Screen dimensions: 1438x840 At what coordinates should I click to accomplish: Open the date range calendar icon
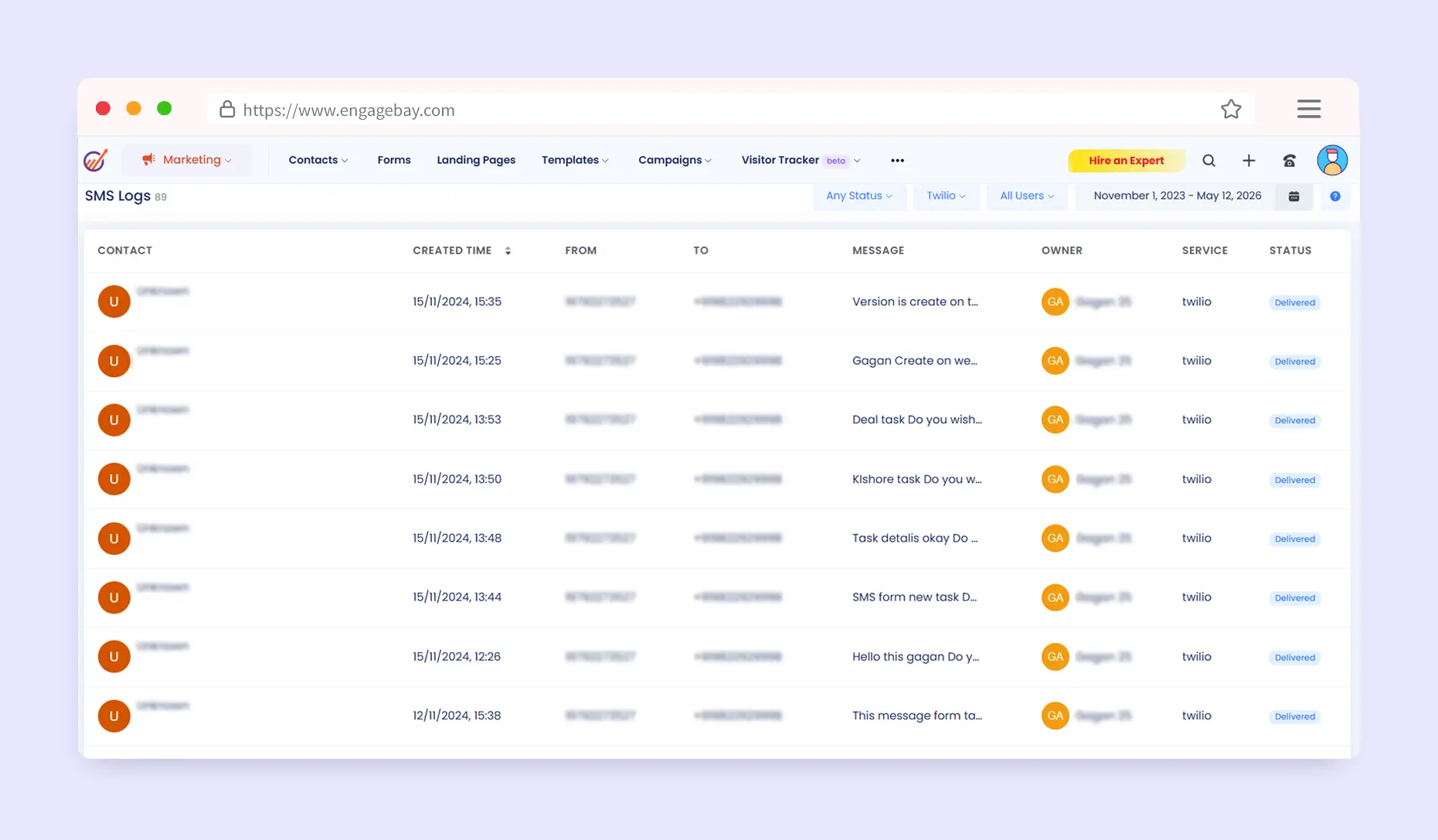pos(1294,196)
